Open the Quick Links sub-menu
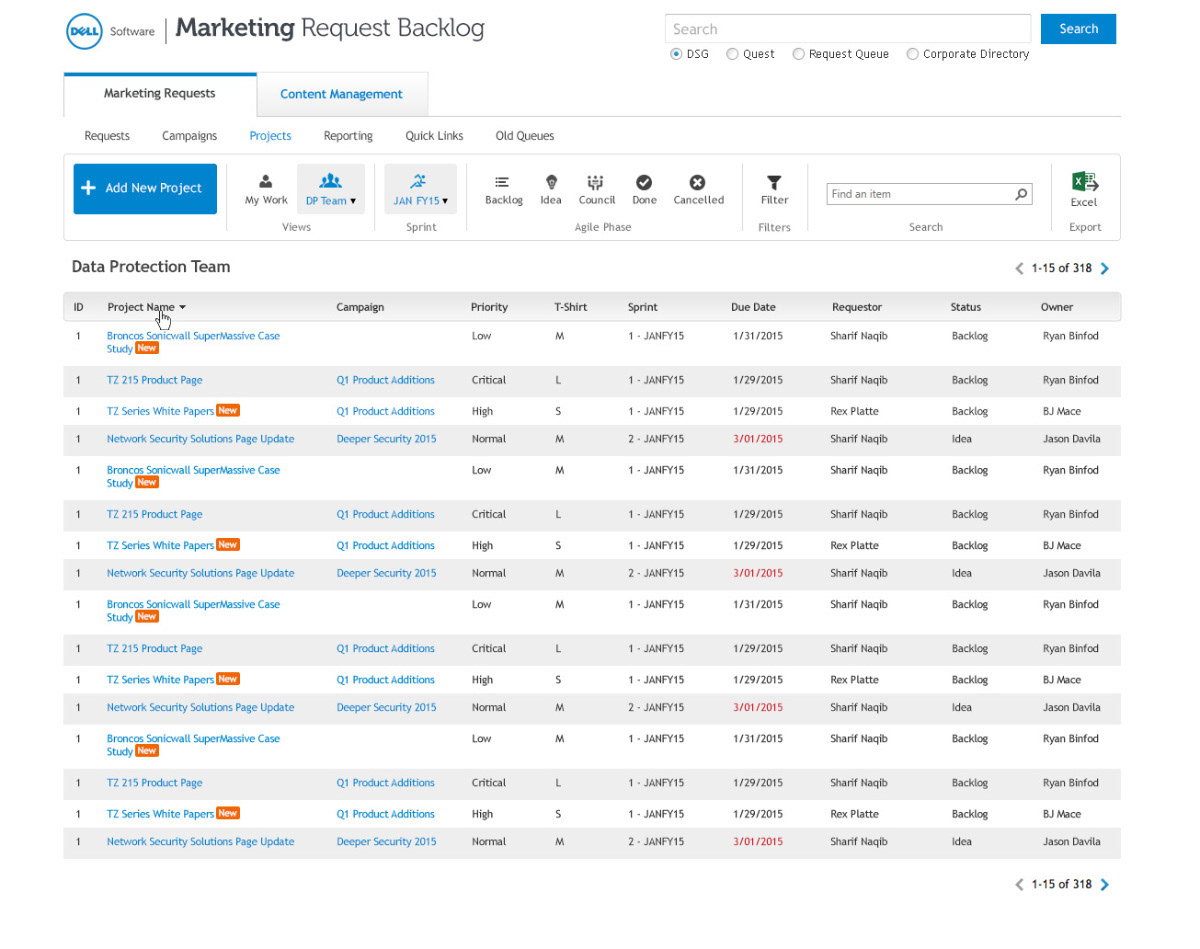The image size is (1200, 949). click(x=434, y=136)
